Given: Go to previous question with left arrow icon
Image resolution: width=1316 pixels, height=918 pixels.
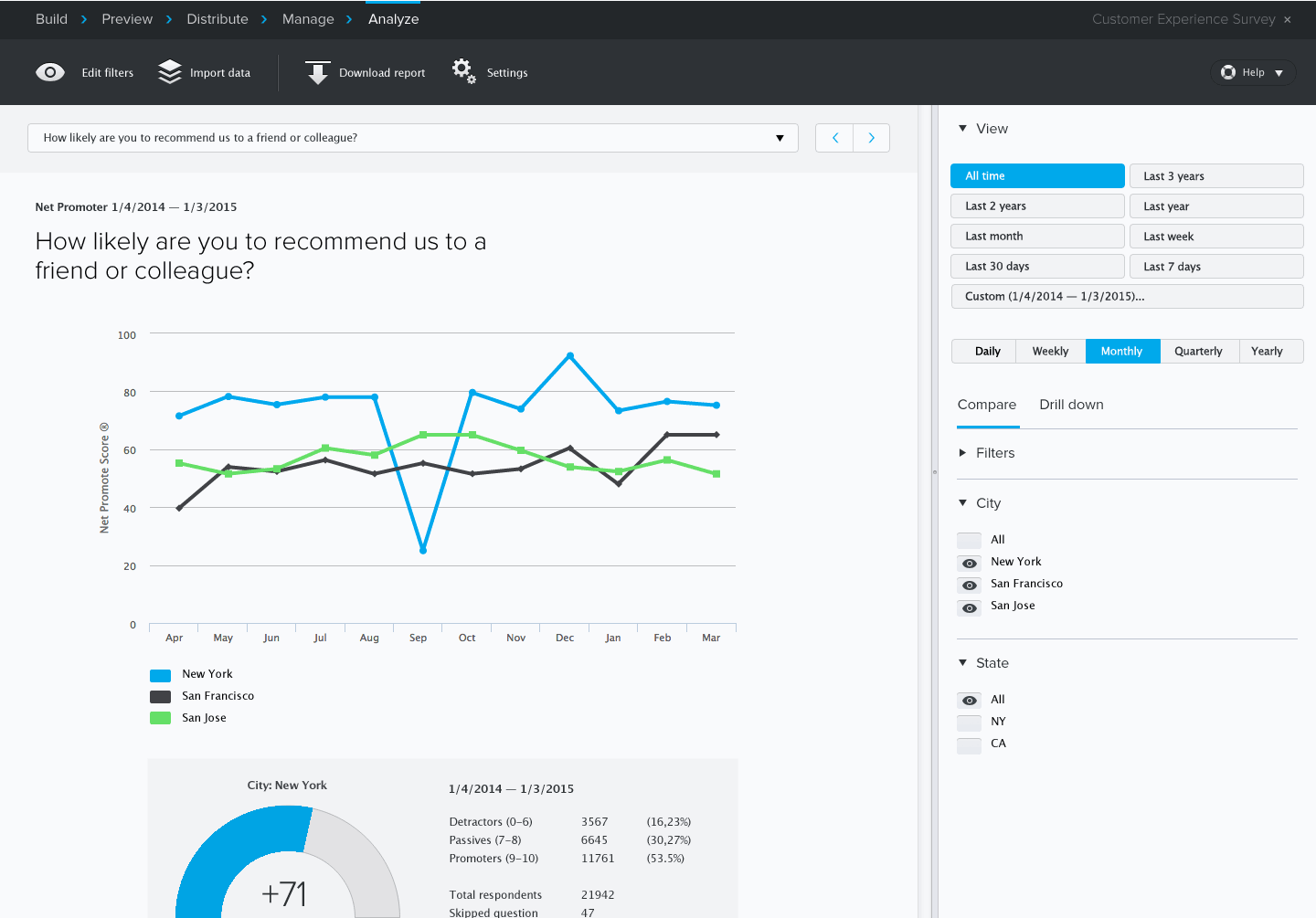Looking at the screenshot, I should 833,137.
